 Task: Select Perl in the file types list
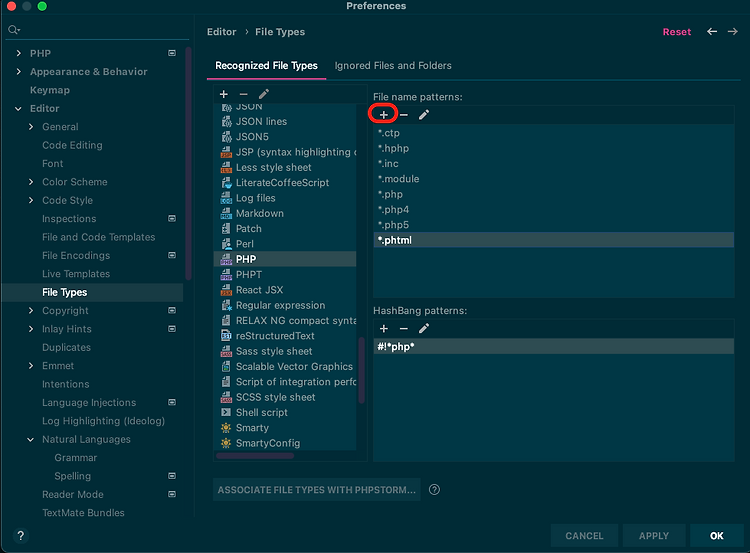(x=286, y=244)
